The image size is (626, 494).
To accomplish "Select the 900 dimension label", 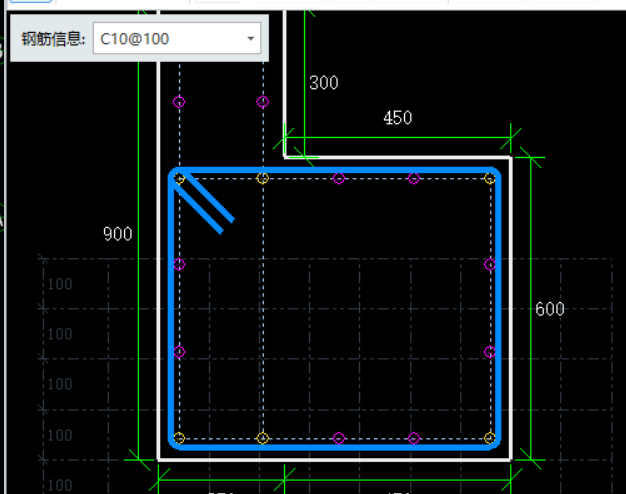I will click(x=117, y=234).
